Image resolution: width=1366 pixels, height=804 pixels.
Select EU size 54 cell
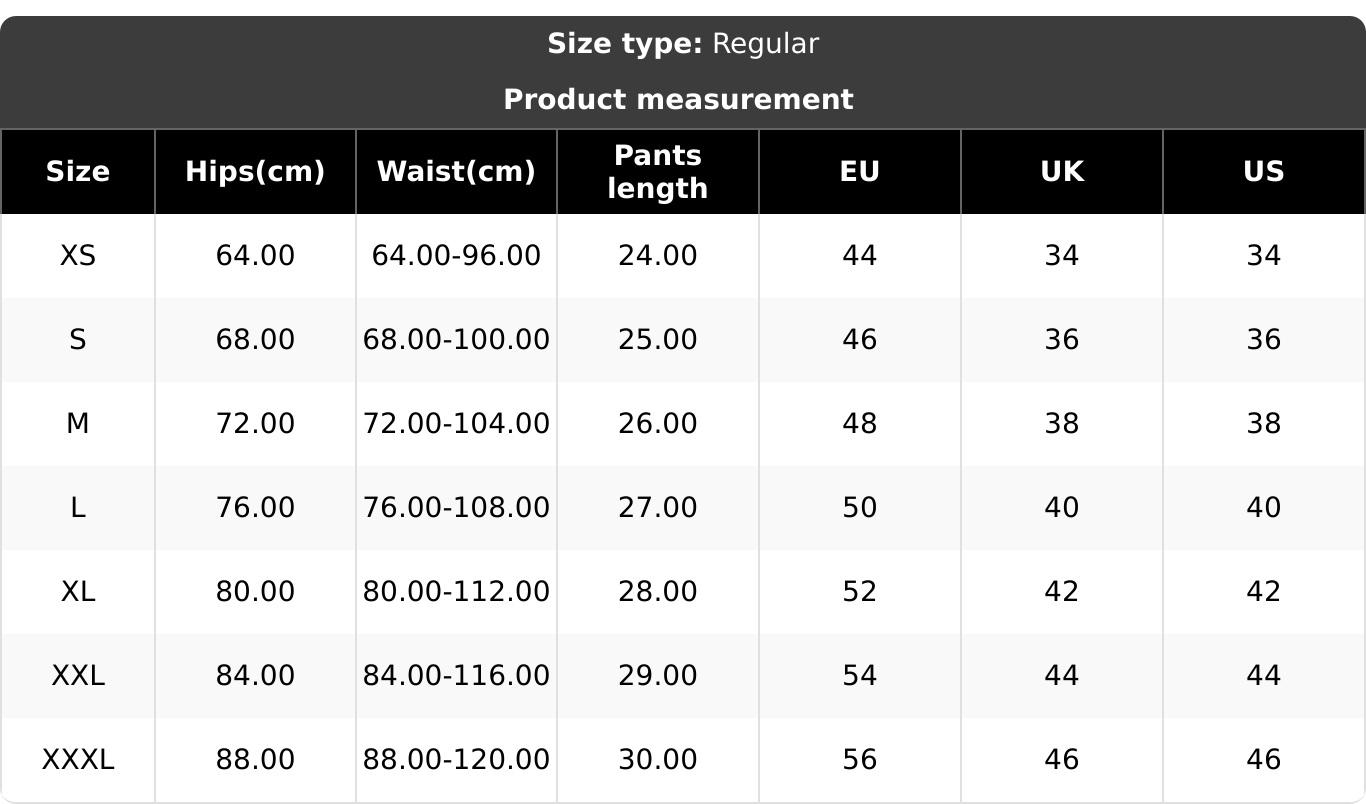point(860,676)
